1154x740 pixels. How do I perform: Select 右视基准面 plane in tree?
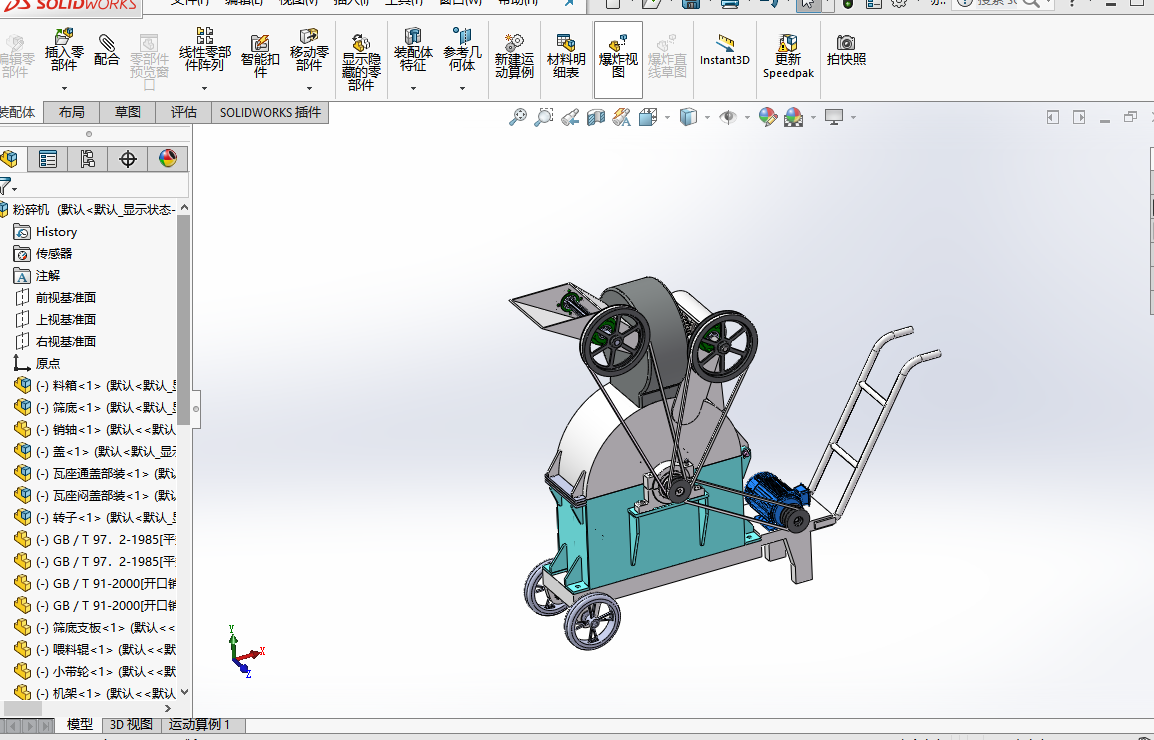(x=56, y=342)
